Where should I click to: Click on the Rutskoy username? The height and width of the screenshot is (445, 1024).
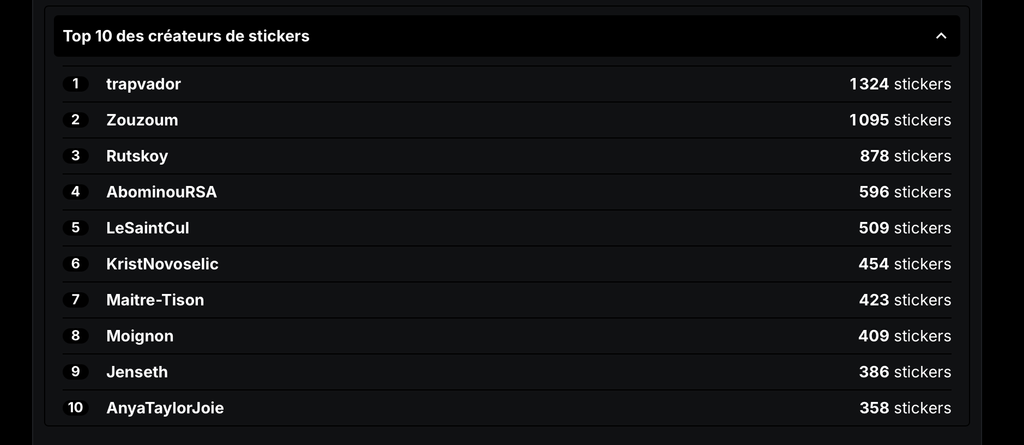coord(137,156)
